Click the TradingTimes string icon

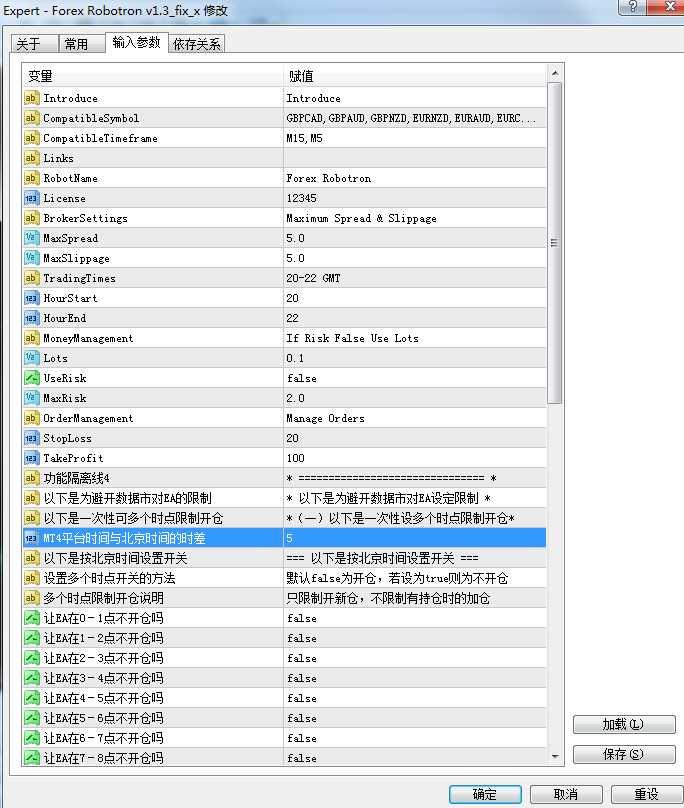point(31,278)
